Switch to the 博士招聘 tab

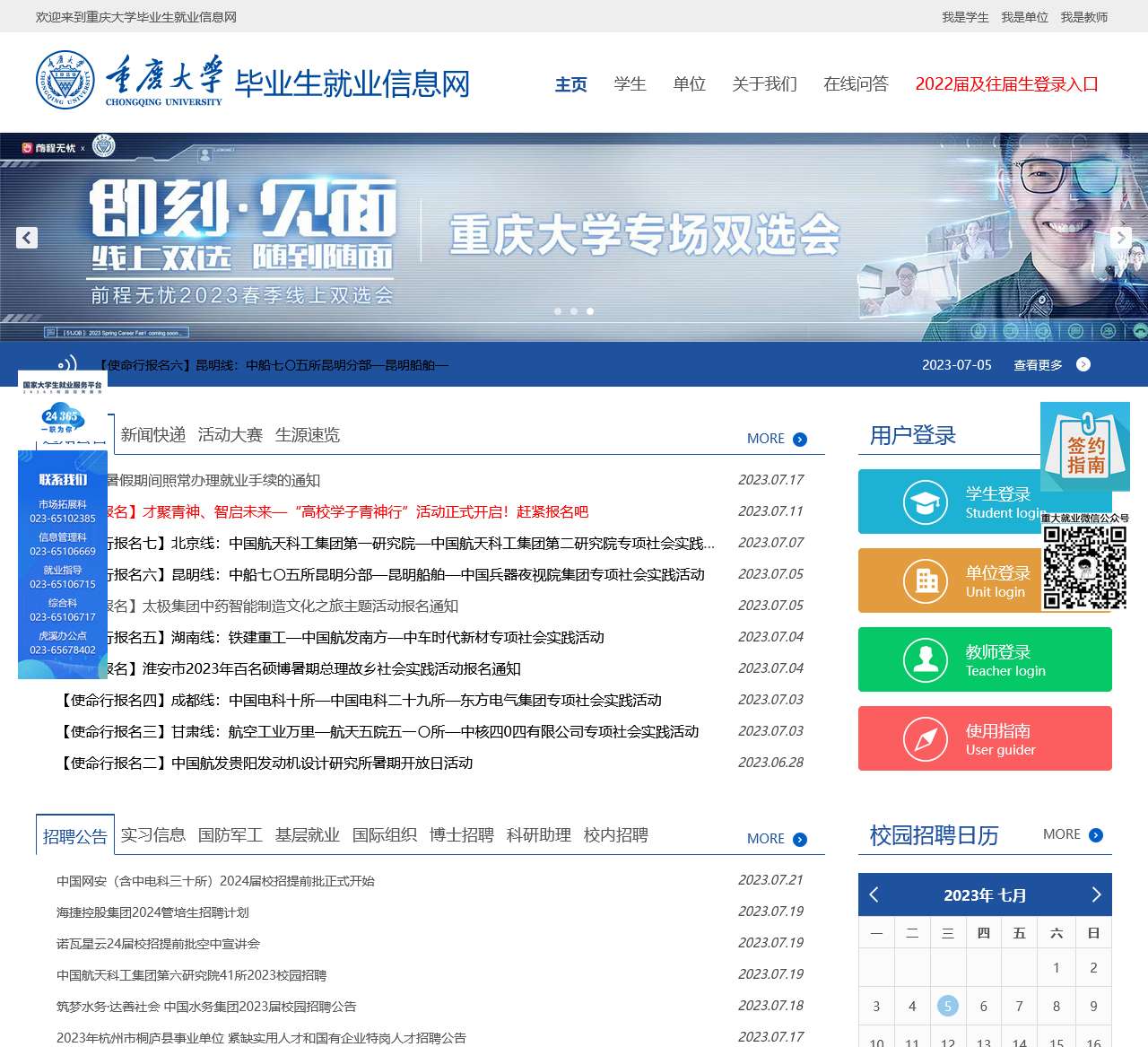coord(462,835)
